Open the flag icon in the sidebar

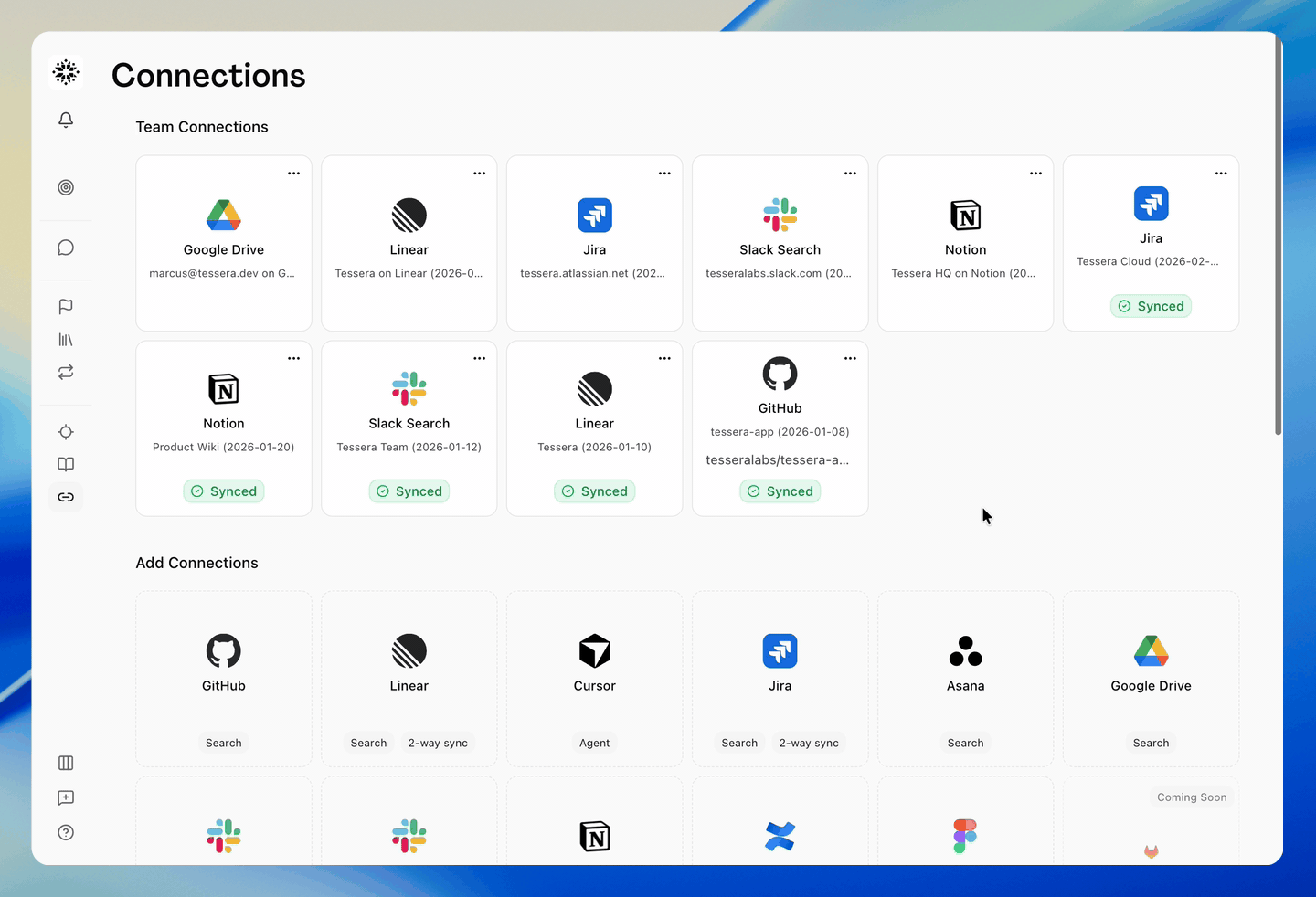point(66,307)
